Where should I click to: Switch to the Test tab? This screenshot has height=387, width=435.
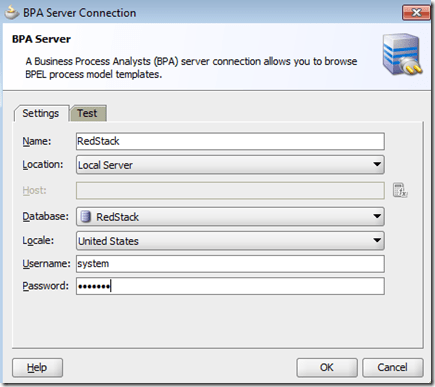[88, 113]
